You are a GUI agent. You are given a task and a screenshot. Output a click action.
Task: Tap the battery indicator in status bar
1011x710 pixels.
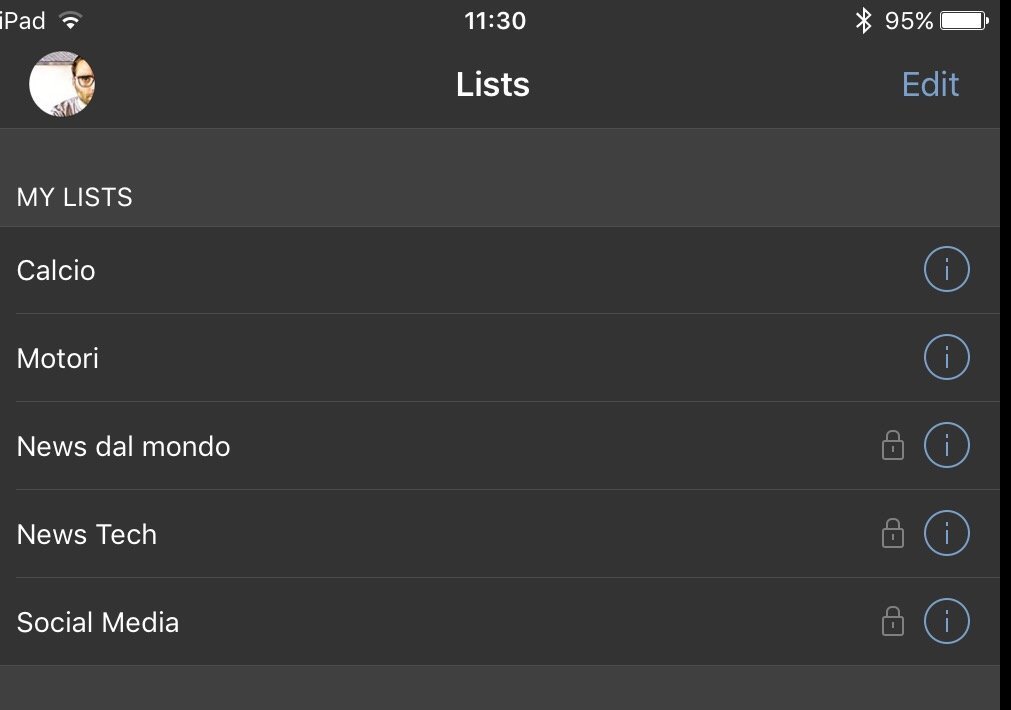964,21
